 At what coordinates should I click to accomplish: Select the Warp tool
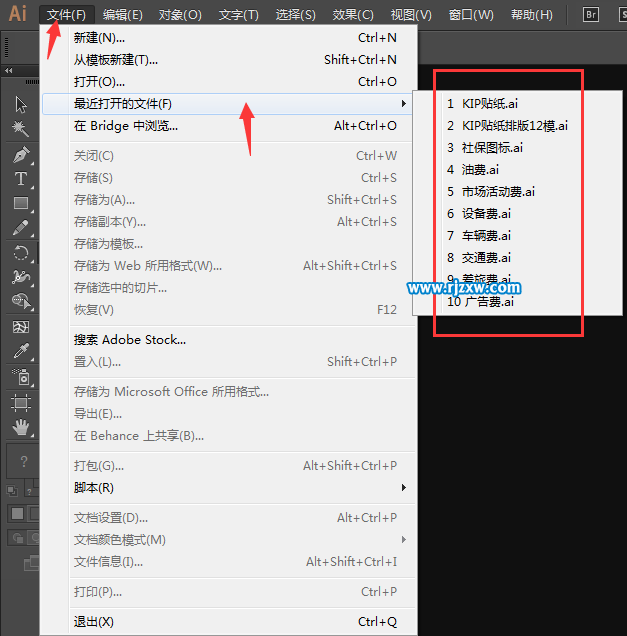[x=21, y=277]
